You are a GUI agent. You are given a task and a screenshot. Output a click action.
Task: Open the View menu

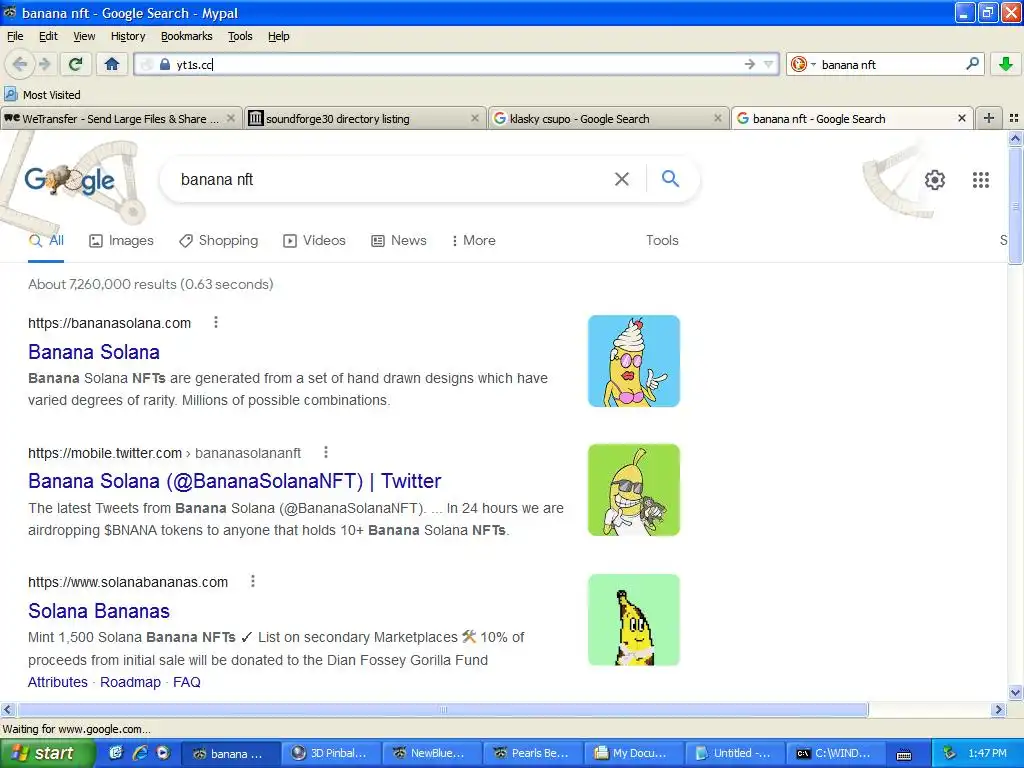coord(84,36)
